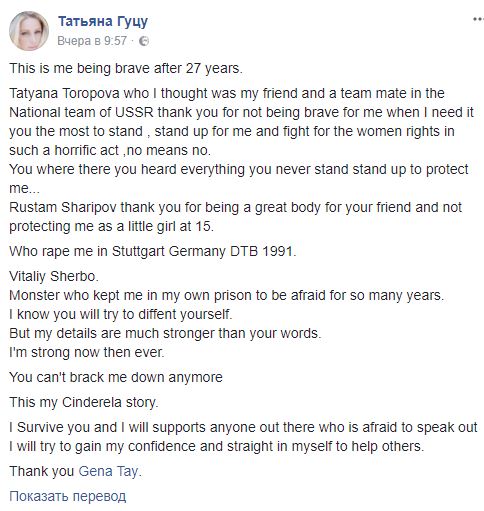Click the 'Thank you' text before Gena Tay
Image resolution: width=484 pixels, height=511 pixels.
[x=41, y=471]
